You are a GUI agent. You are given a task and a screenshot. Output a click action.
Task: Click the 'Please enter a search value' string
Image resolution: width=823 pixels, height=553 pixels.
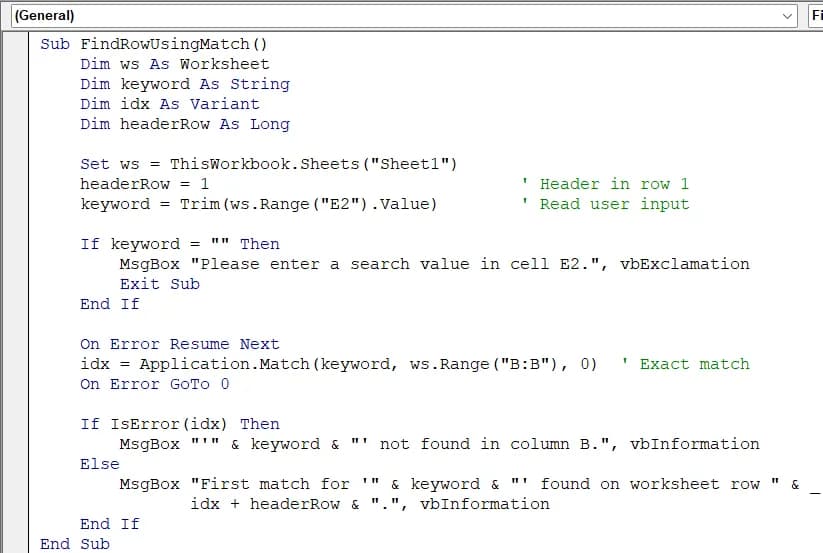tap(395, 264)
